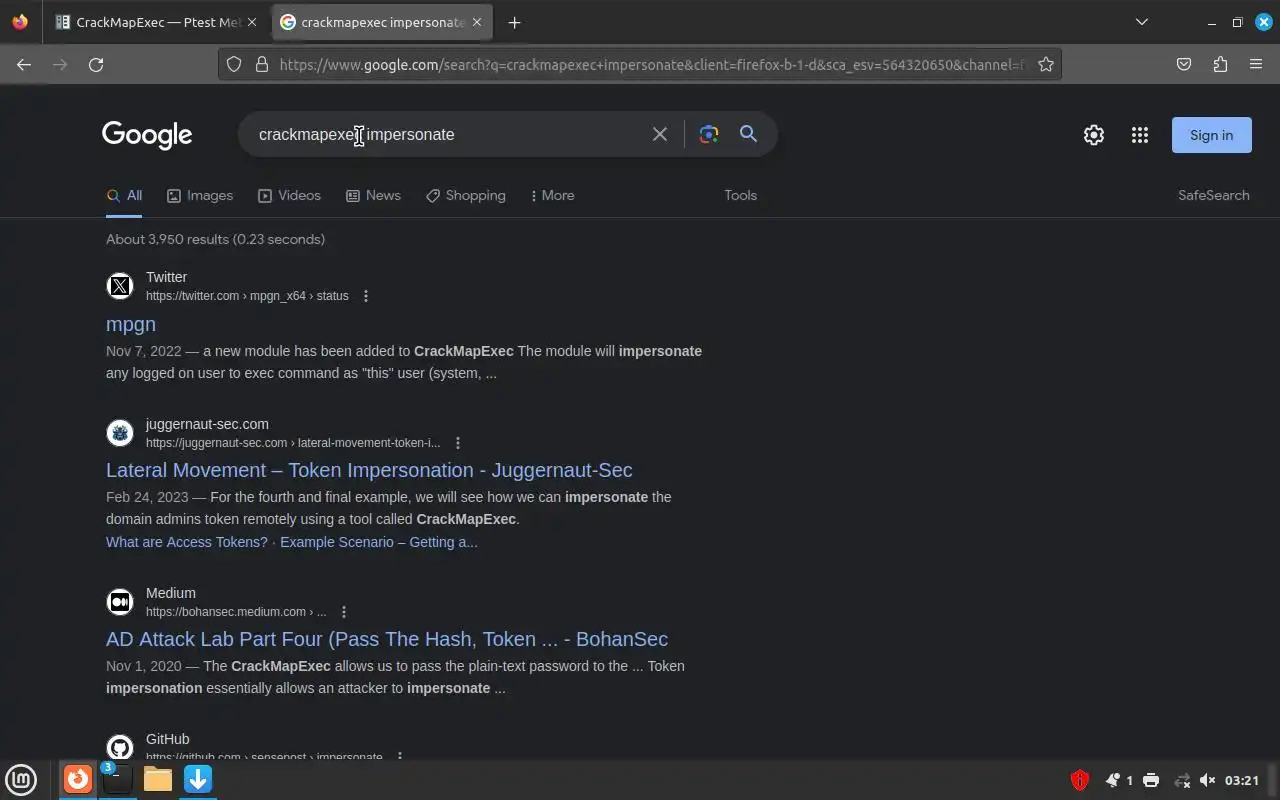Viewport: 1280px width, 800px height.
Task: Open SafeSearch settings
Action: coord(1214,196)
